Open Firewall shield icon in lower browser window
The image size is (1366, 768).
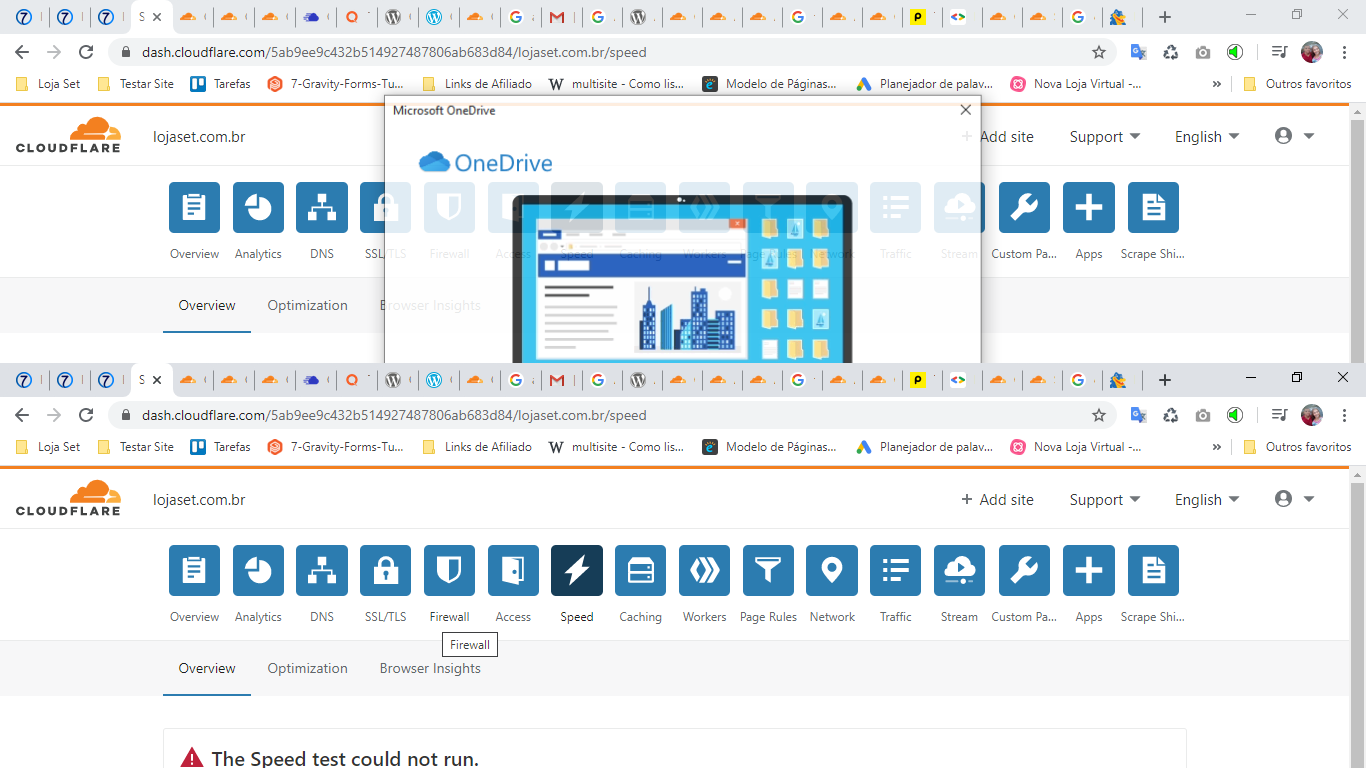(x=449, y=571)
